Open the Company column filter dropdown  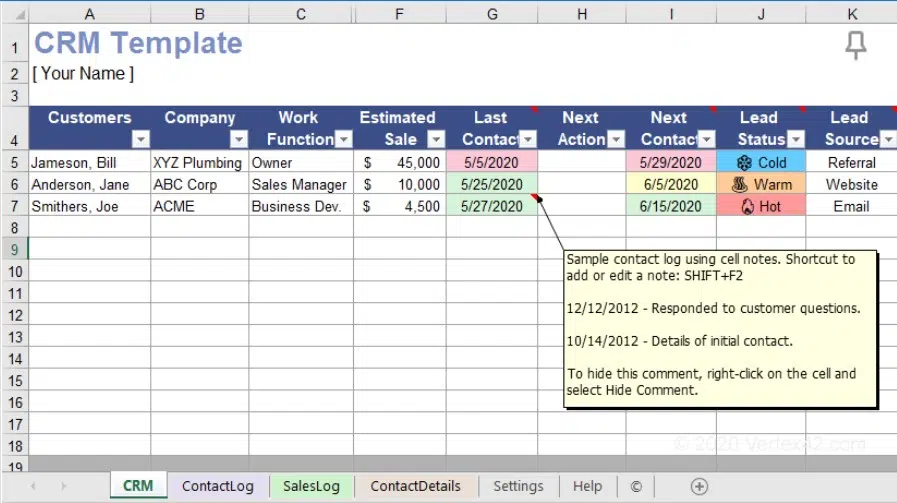tap(239, 139)
